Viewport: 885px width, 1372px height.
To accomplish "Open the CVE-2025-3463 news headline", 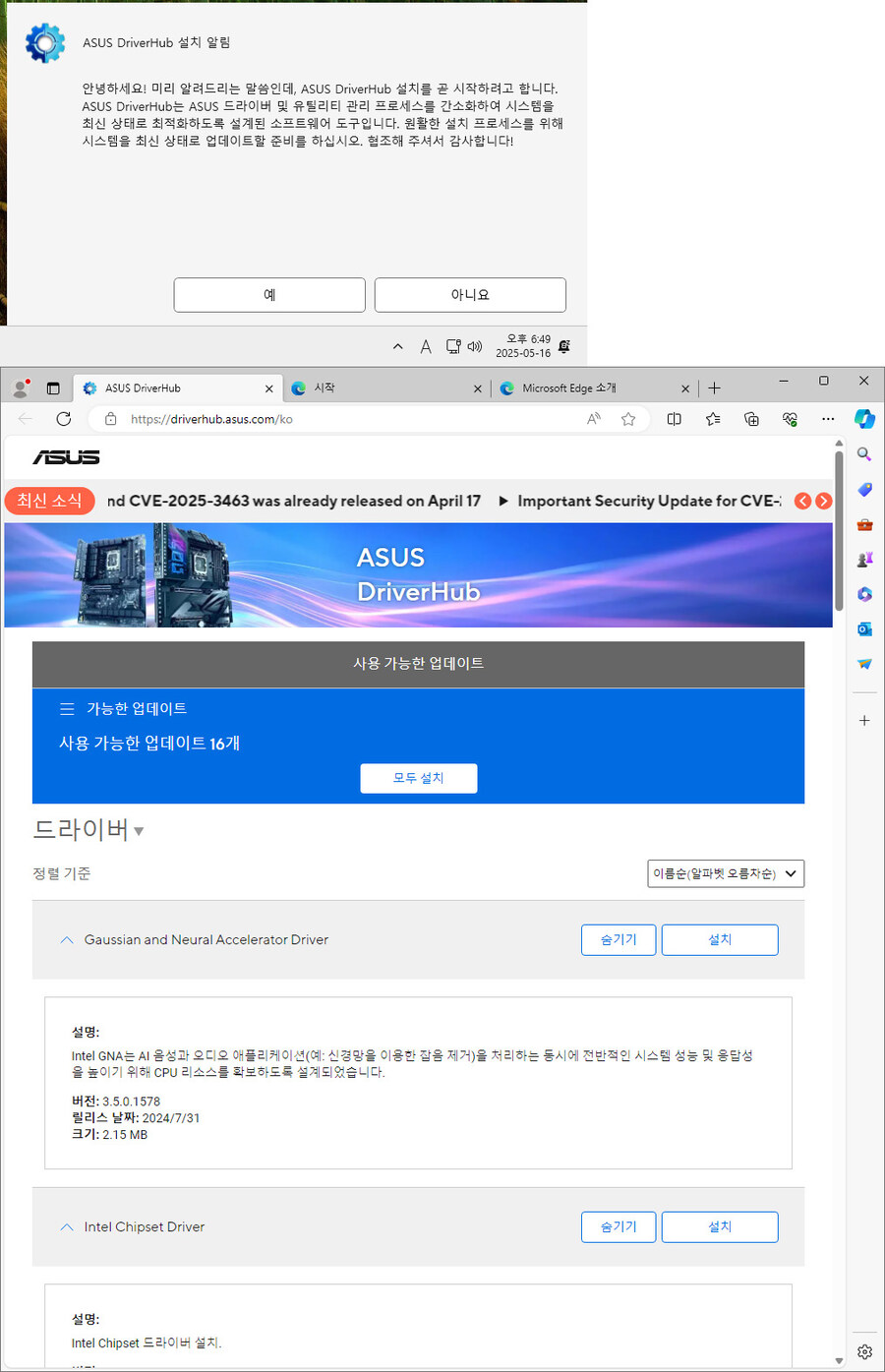I will point(294,501).
